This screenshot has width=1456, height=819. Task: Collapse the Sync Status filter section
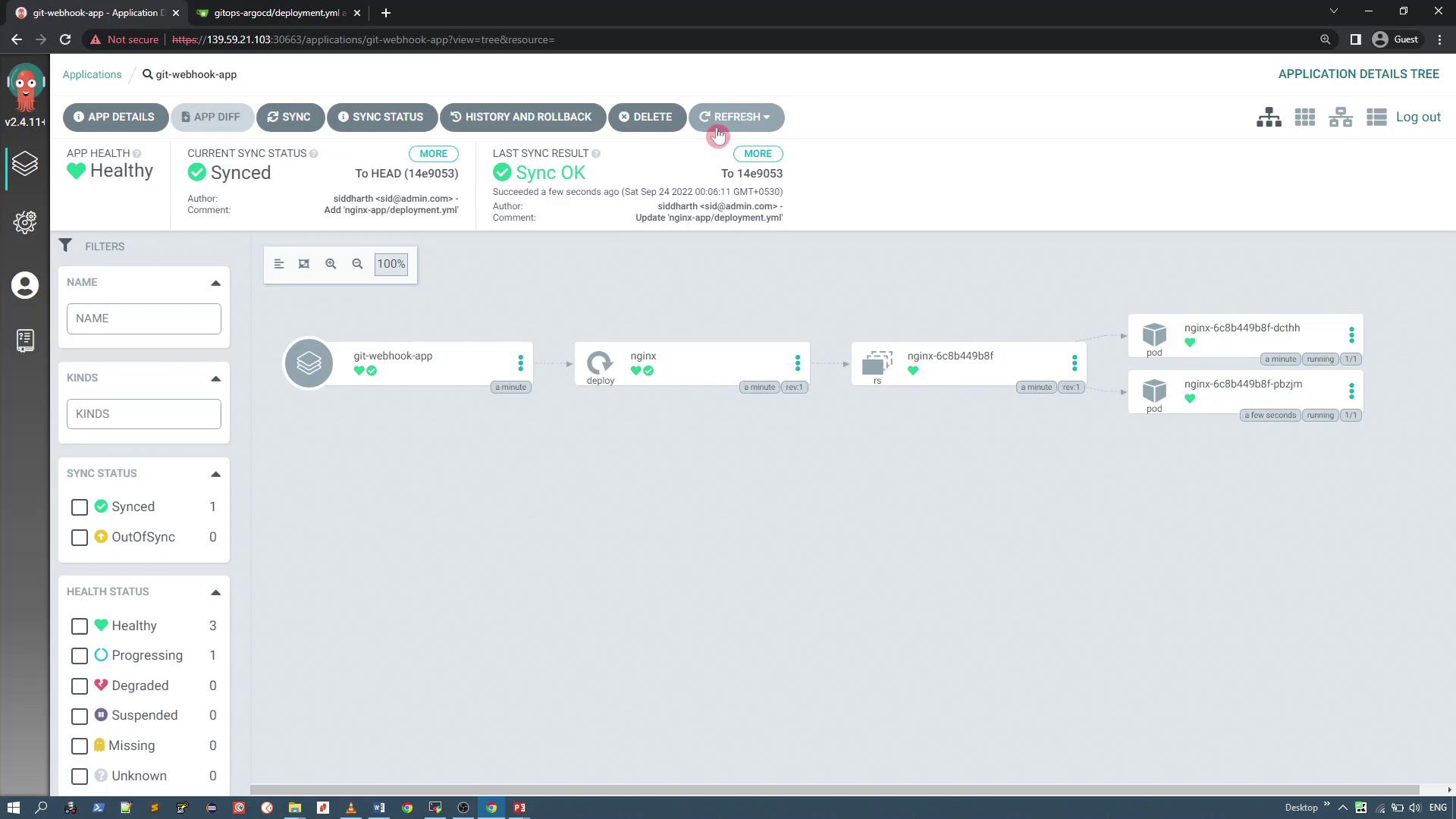215,474
